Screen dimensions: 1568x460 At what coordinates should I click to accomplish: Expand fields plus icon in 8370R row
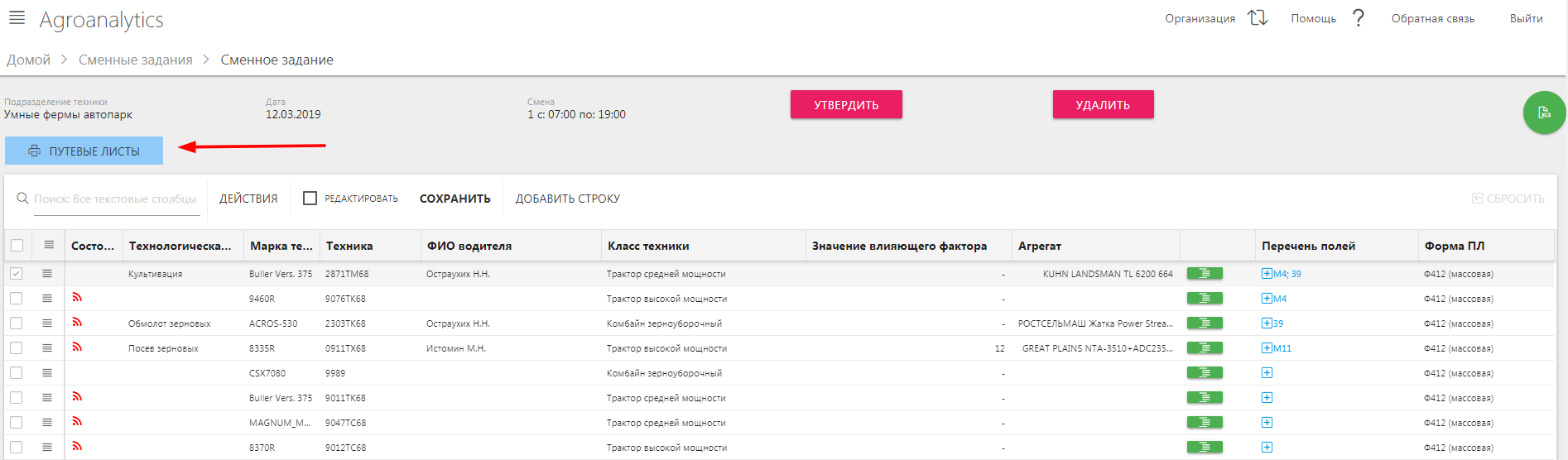(x=1267, y=448)
